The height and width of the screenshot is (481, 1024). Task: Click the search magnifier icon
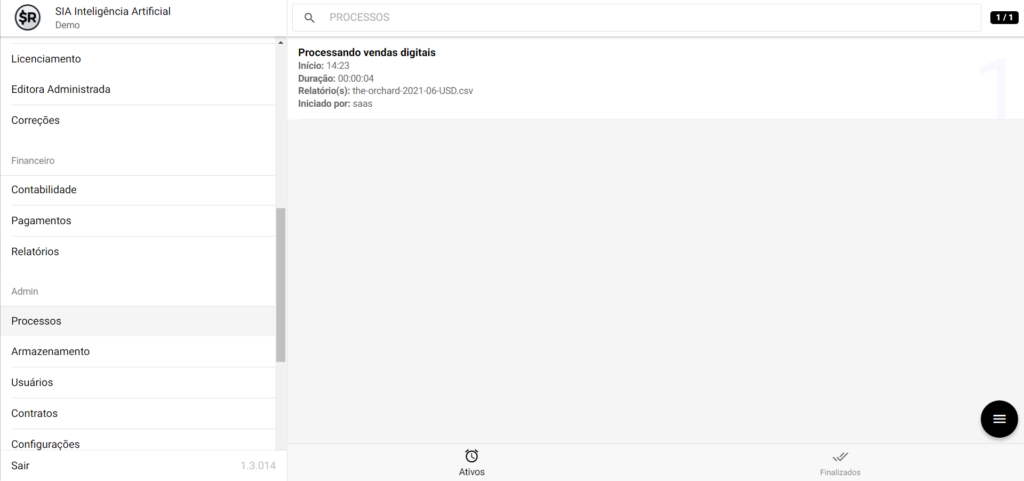click(x=310, y=18)
